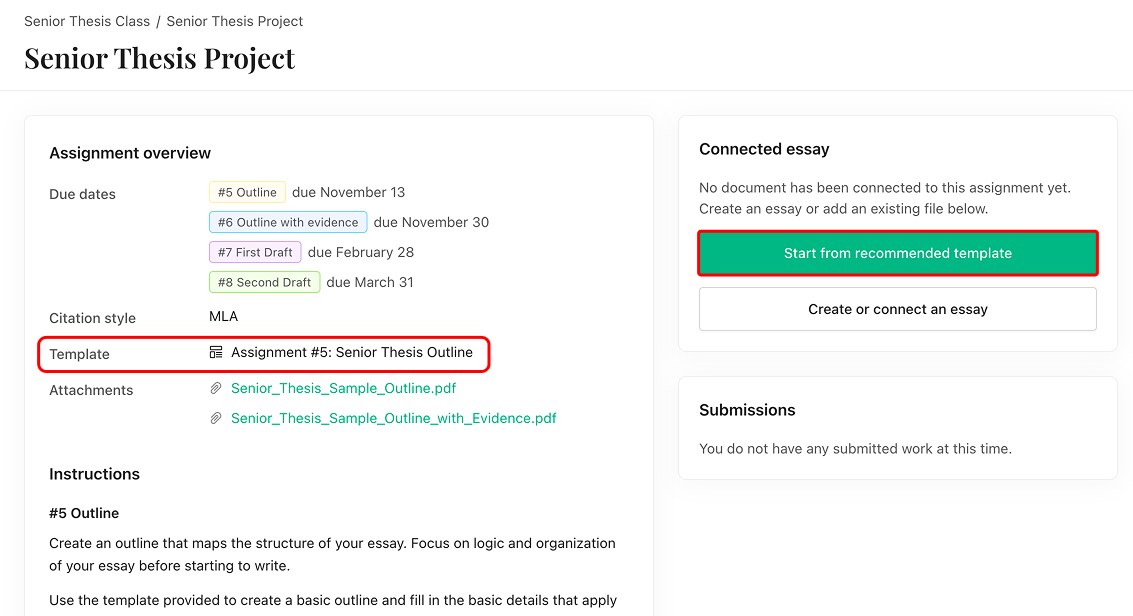The height and width of the screenshot is (616, 1133).
Task: Click the #8 Second Draft tag
Action: (264, 282)
